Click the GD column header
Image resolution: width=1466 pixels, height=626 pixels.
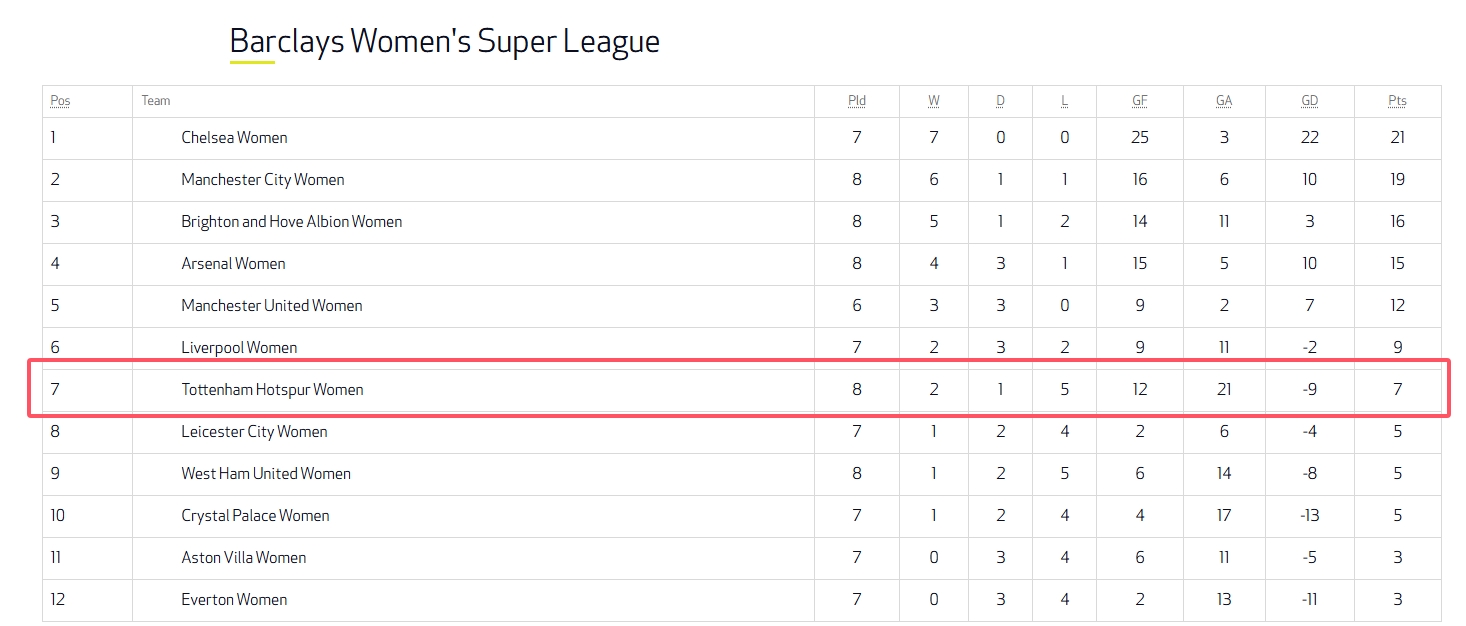coord(1309,101)
